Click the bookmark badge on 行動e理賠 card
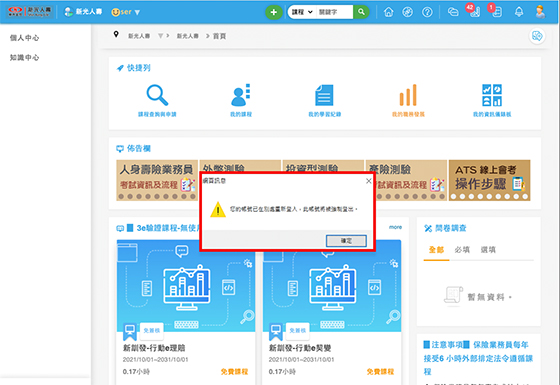560x385 pixels. click(x=130, y=332)
